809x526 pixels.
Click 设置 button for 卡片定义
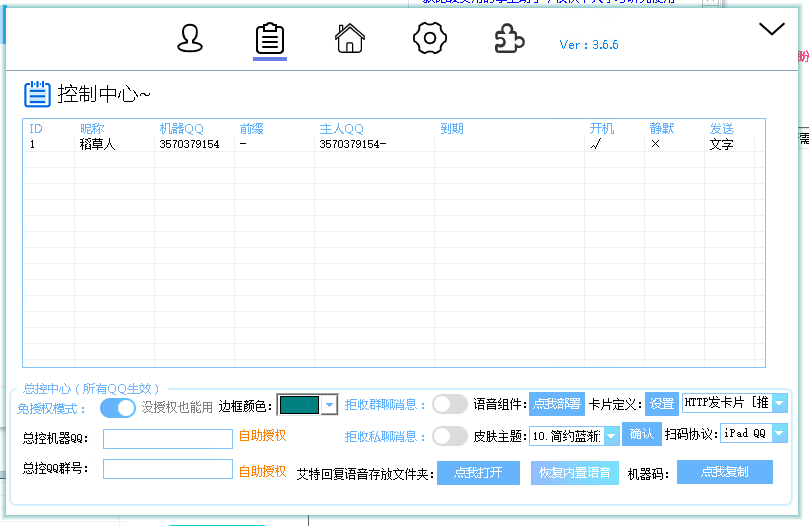pos(662,404)
